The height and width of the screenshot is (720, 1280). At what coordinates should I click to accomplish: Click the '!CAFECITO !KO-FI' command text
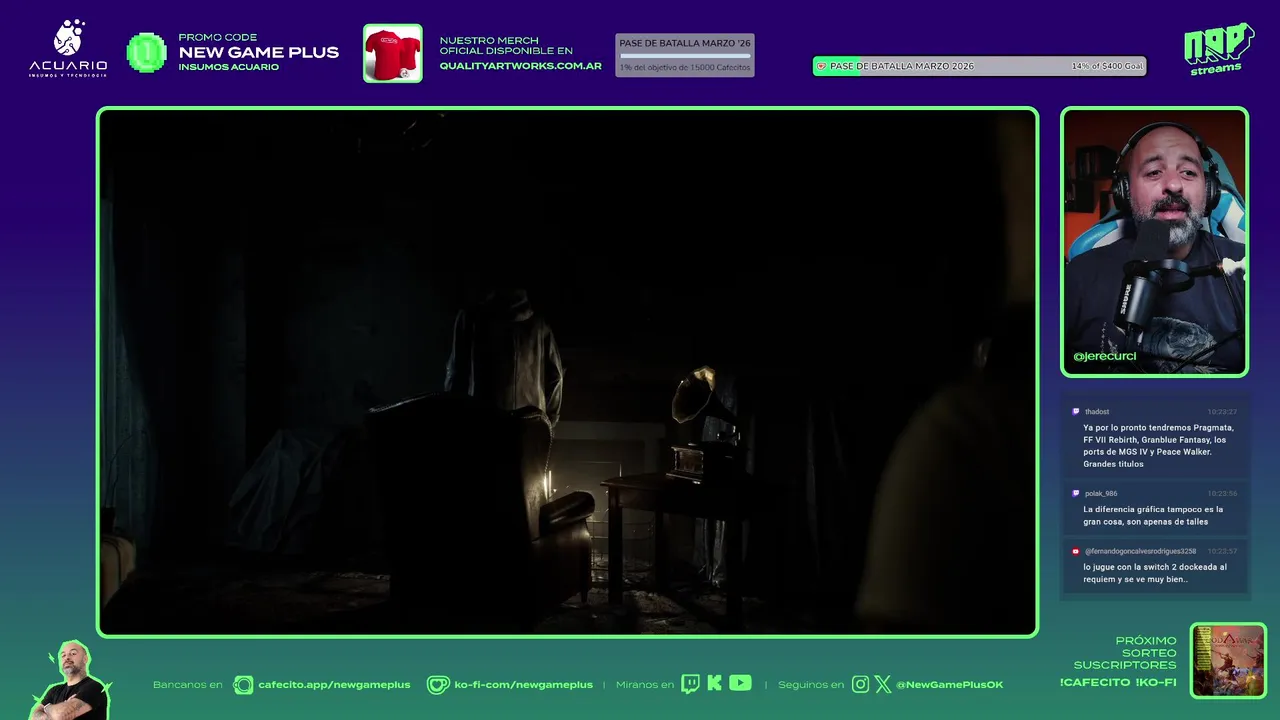pos(1118,682)
